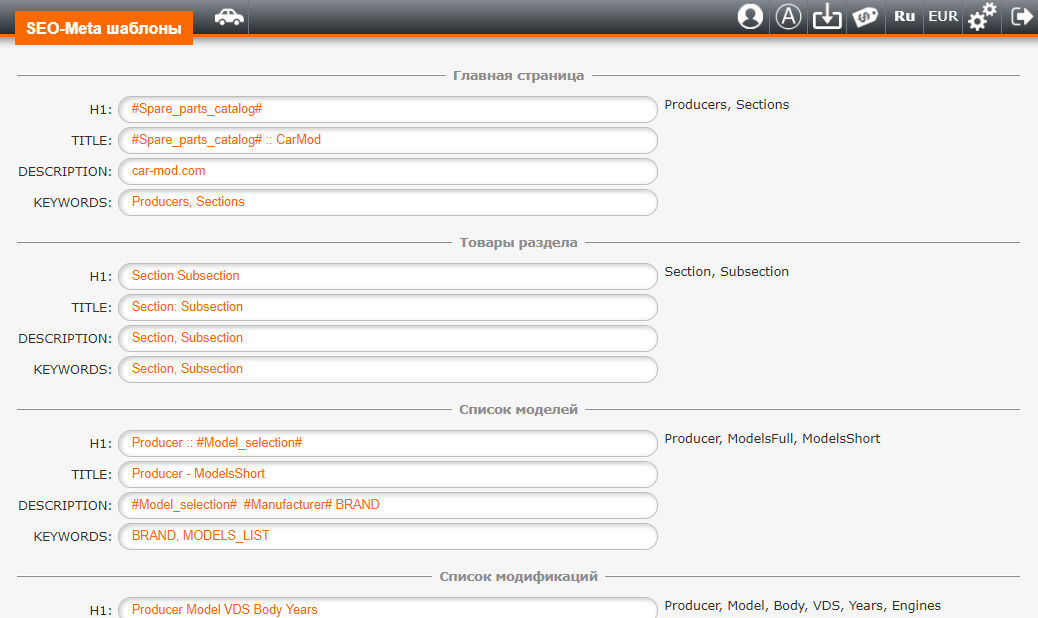The height and width of the screenshot is (618, 1038).
Task: Click the BRAND, MODELS_LIST KEYWORDS field
Action: [388, 536]
